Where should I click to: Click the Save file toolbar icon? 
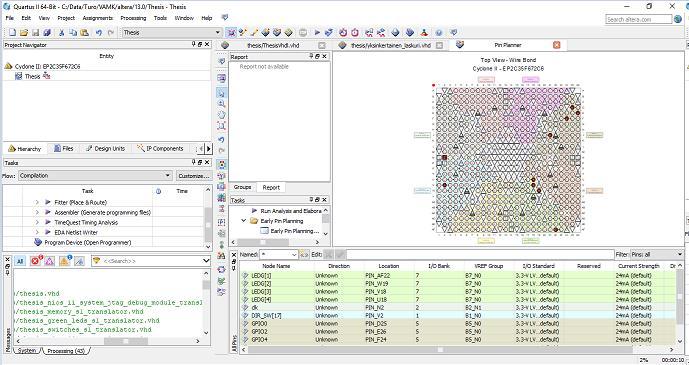coord(36,33)
